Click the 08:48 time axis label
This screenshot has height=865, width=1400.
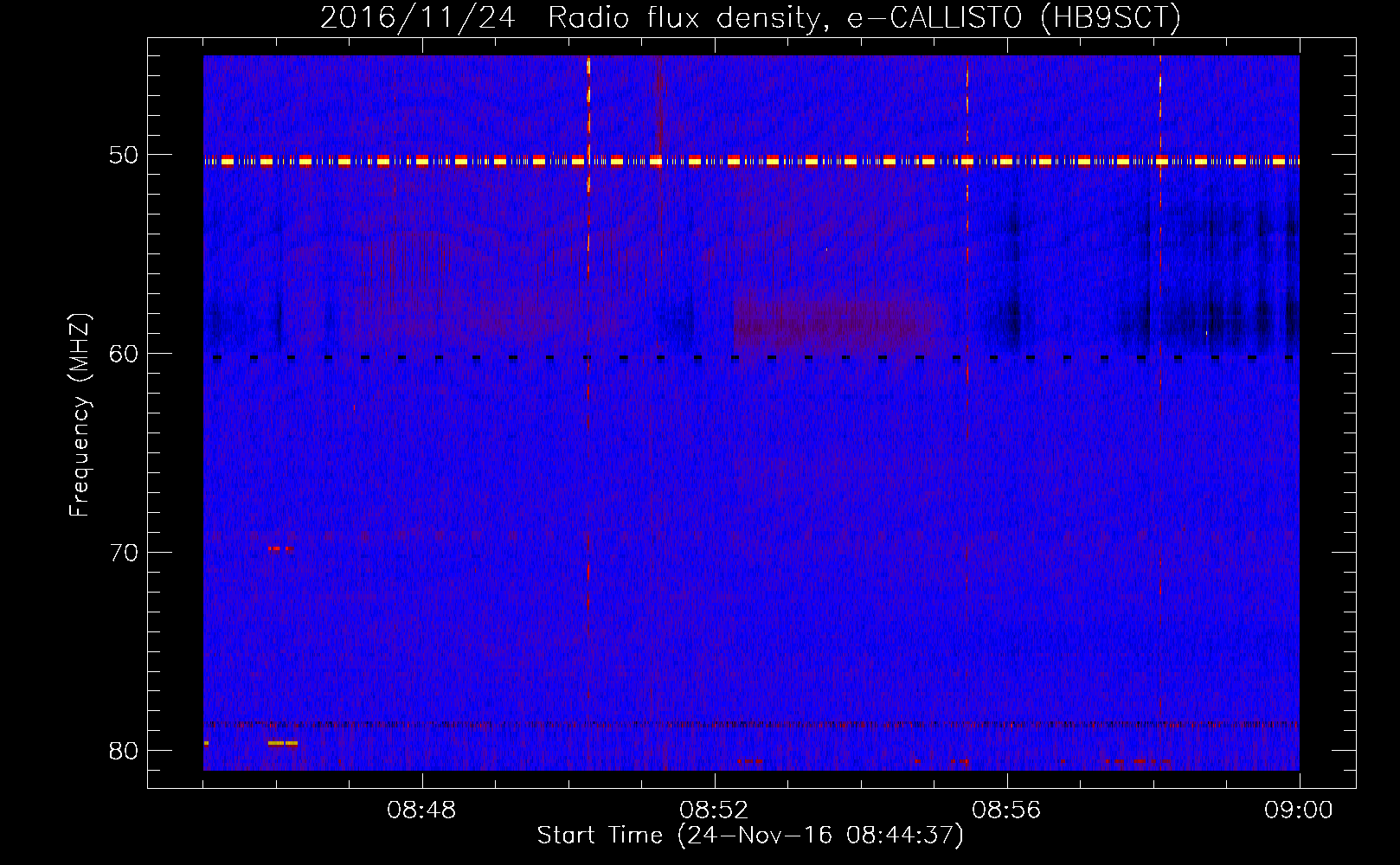click(x=421, y=811)
